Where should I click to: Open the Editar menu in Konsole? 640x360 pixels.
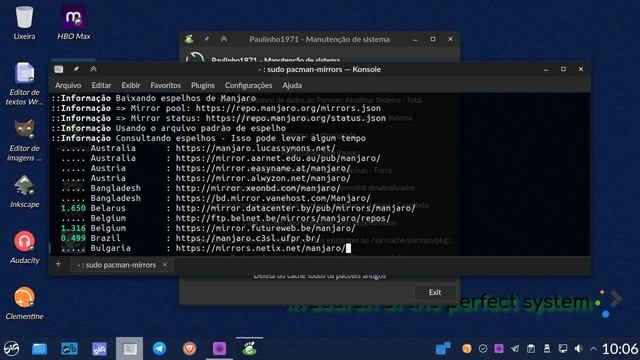101,85
